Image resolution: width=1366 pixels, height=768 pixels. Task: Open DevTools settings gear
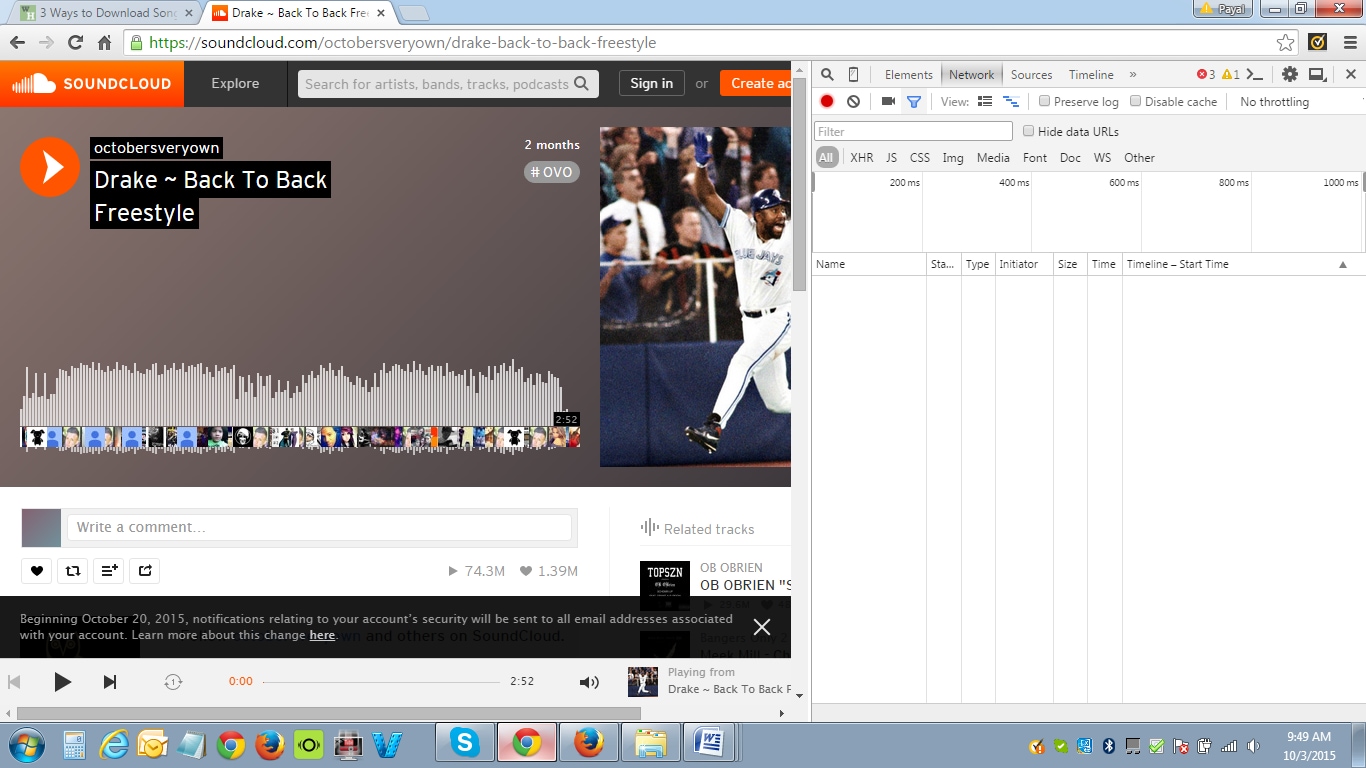pyautogui.click(x=1290, y=74)
